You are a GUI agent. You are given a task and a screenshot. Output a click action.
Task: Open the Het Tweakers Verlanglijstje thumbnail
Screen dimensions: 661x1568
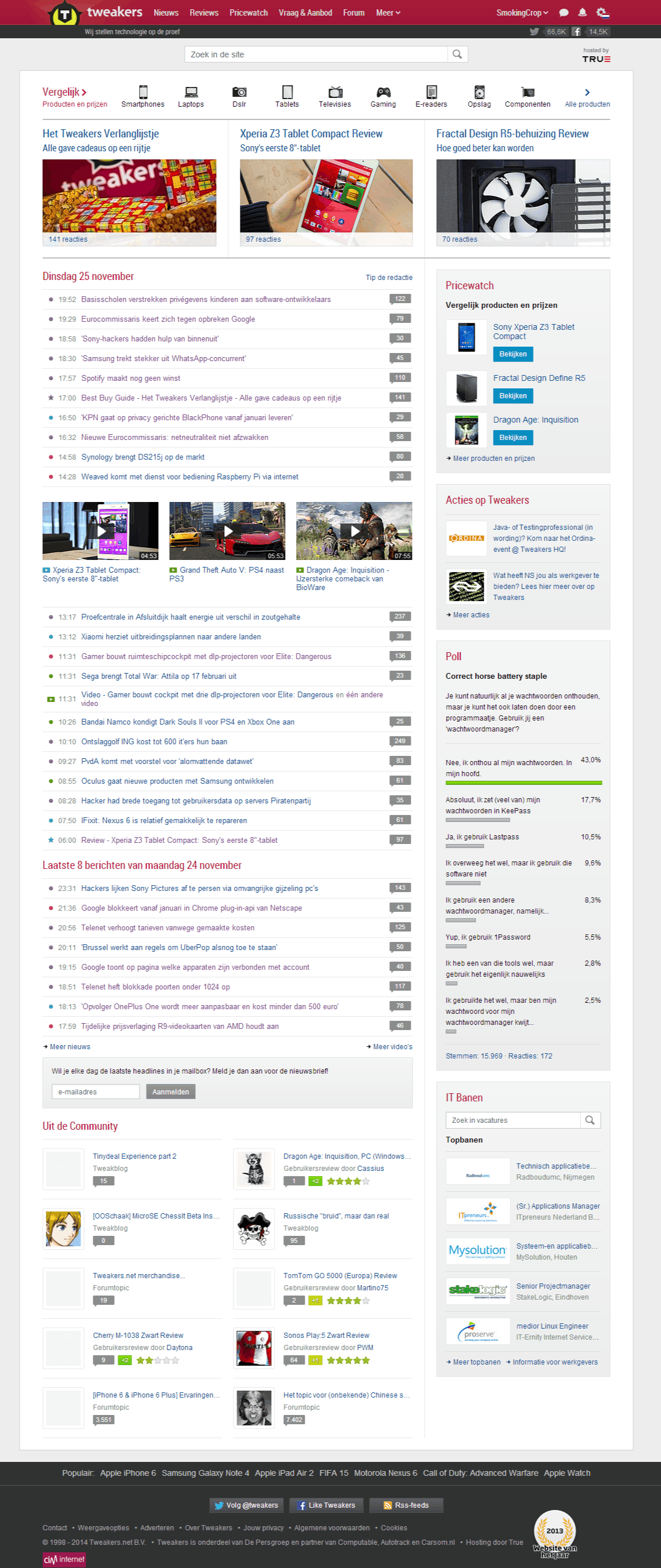(129, 203)
